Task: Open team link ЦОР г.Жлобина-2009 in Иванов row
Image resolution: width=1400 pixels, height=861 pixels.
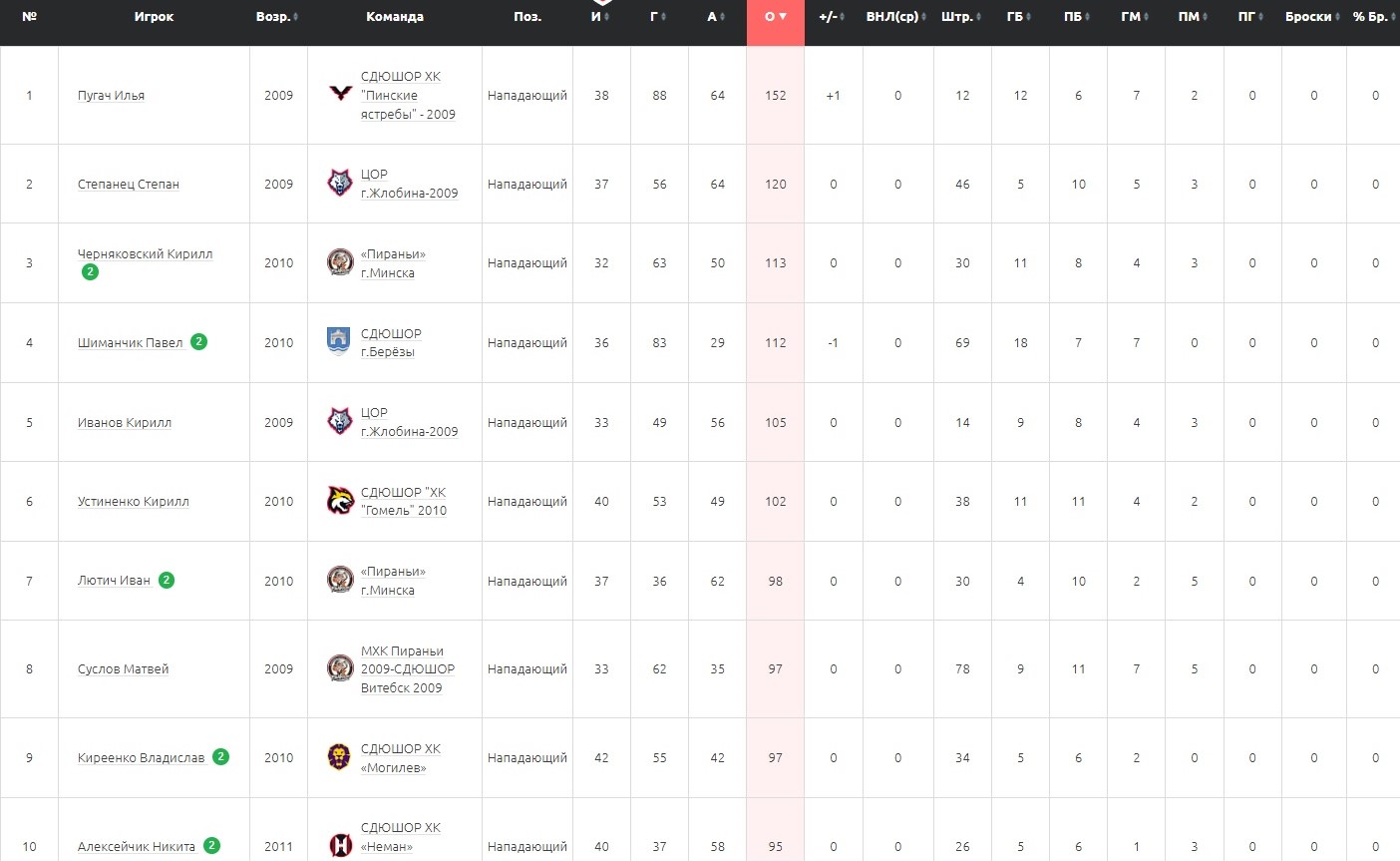Action: 409,422
